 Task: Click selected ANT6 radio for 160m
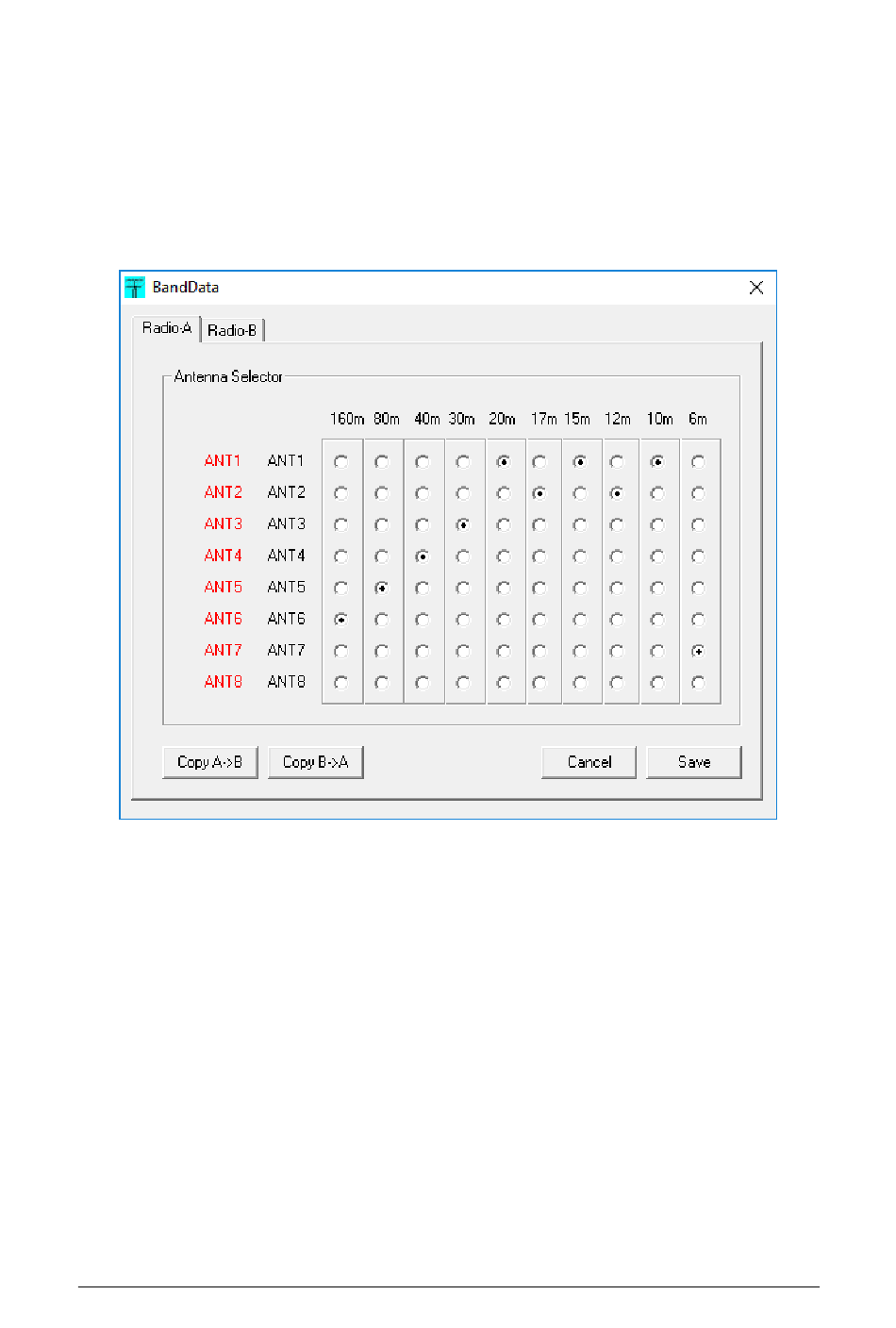coord(341,620)
